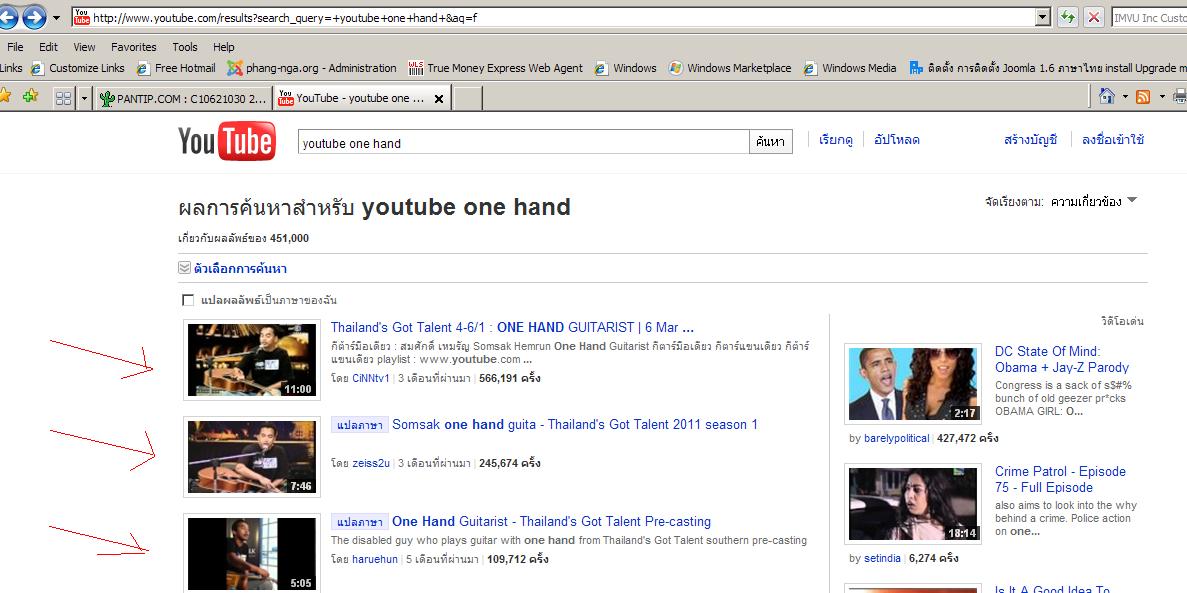
Task: Click the Add to Favorites star-plus icon
Action: coord(30,96)
